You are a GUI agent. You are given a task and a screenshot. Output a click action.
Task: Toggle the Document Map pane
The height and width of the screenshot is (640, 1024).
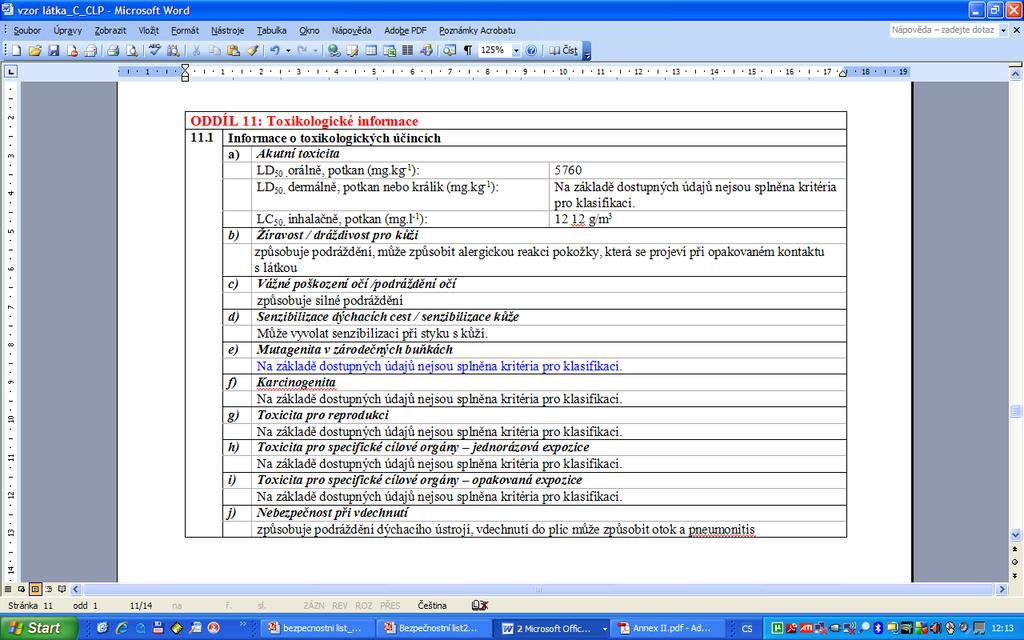click(449, 50)
